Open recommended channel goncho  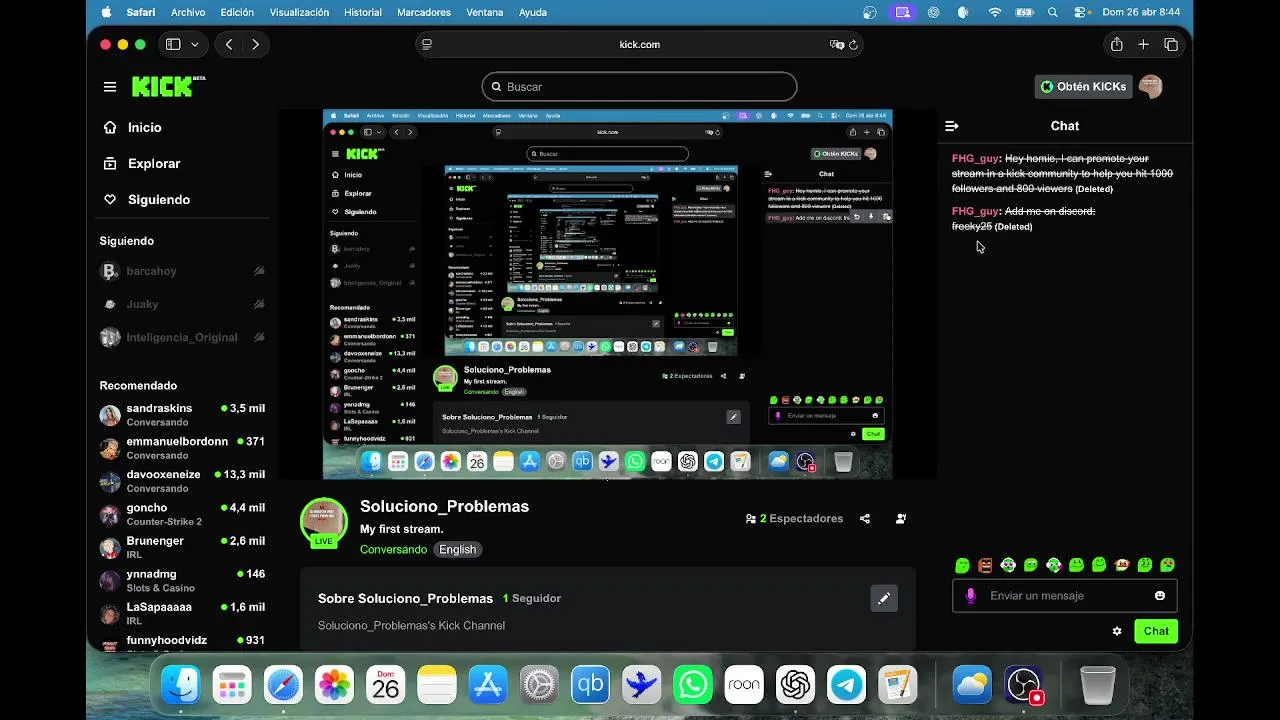point(182,514)
